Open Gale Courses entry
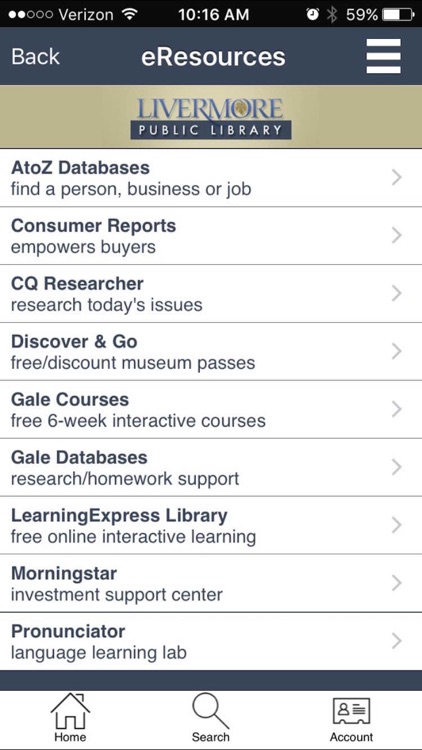Screen dimensions: 422x750 (x=211, y=409)
